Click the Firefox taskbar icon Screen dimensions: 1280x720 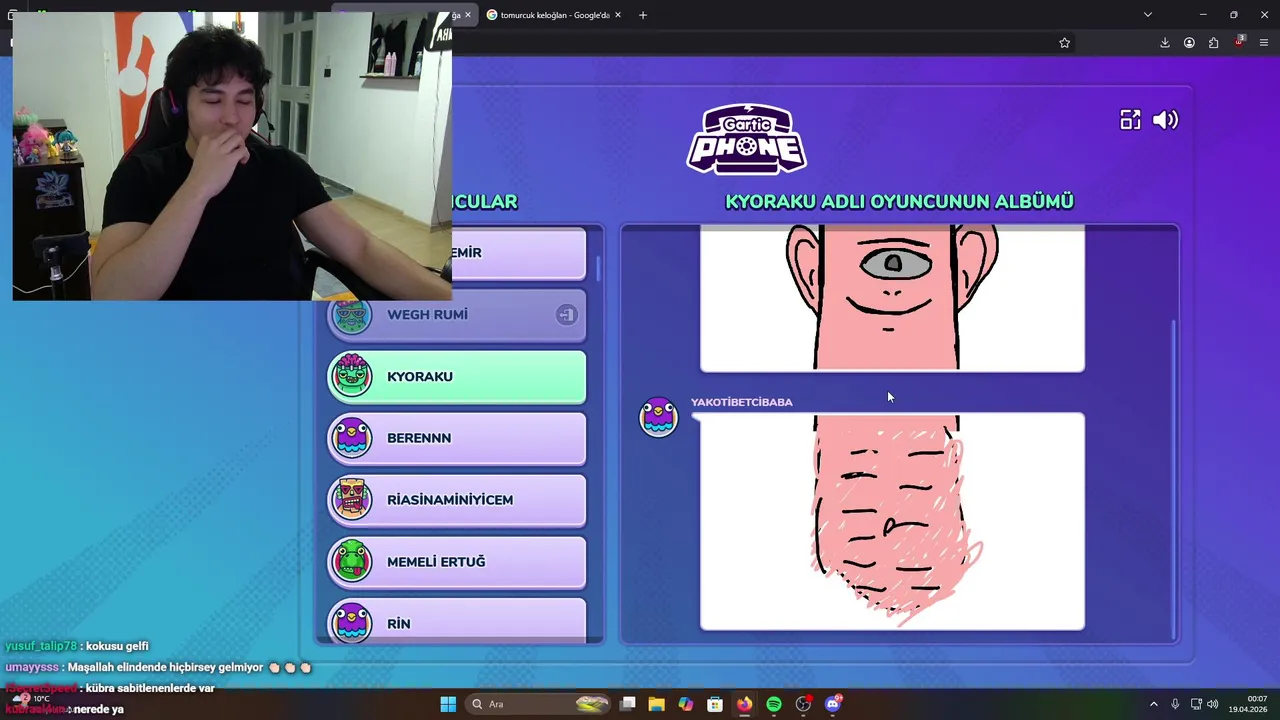click(x=744, y=704)
